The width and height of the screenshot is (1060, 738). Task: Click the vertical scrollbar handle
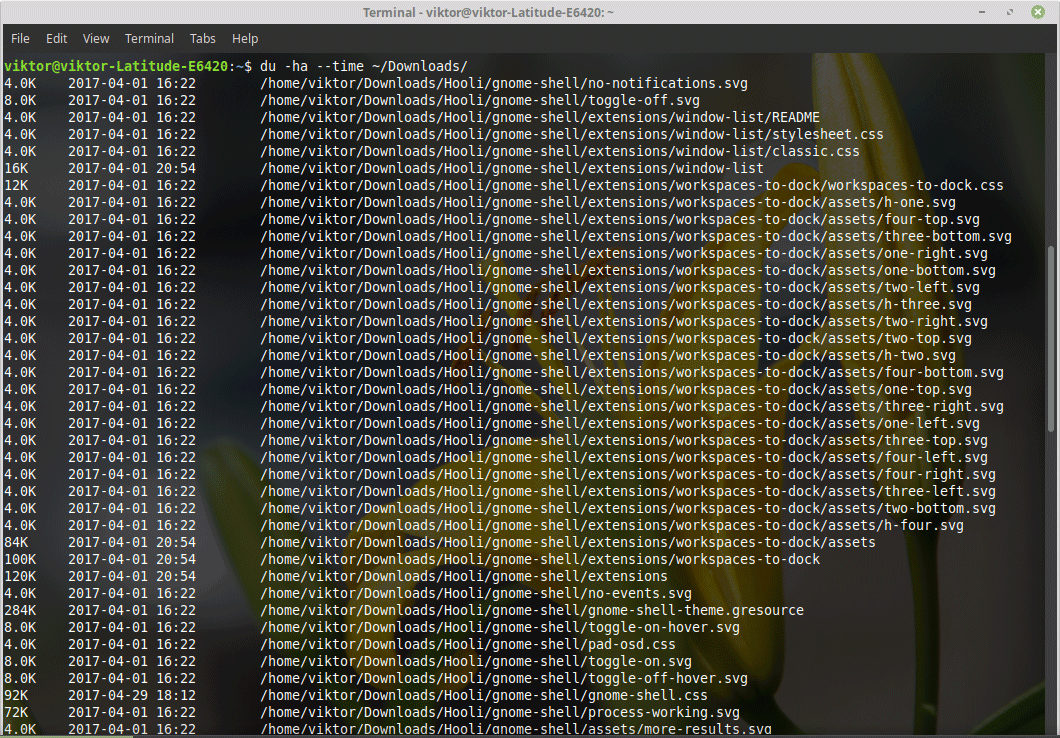(x=1051, y=338)
